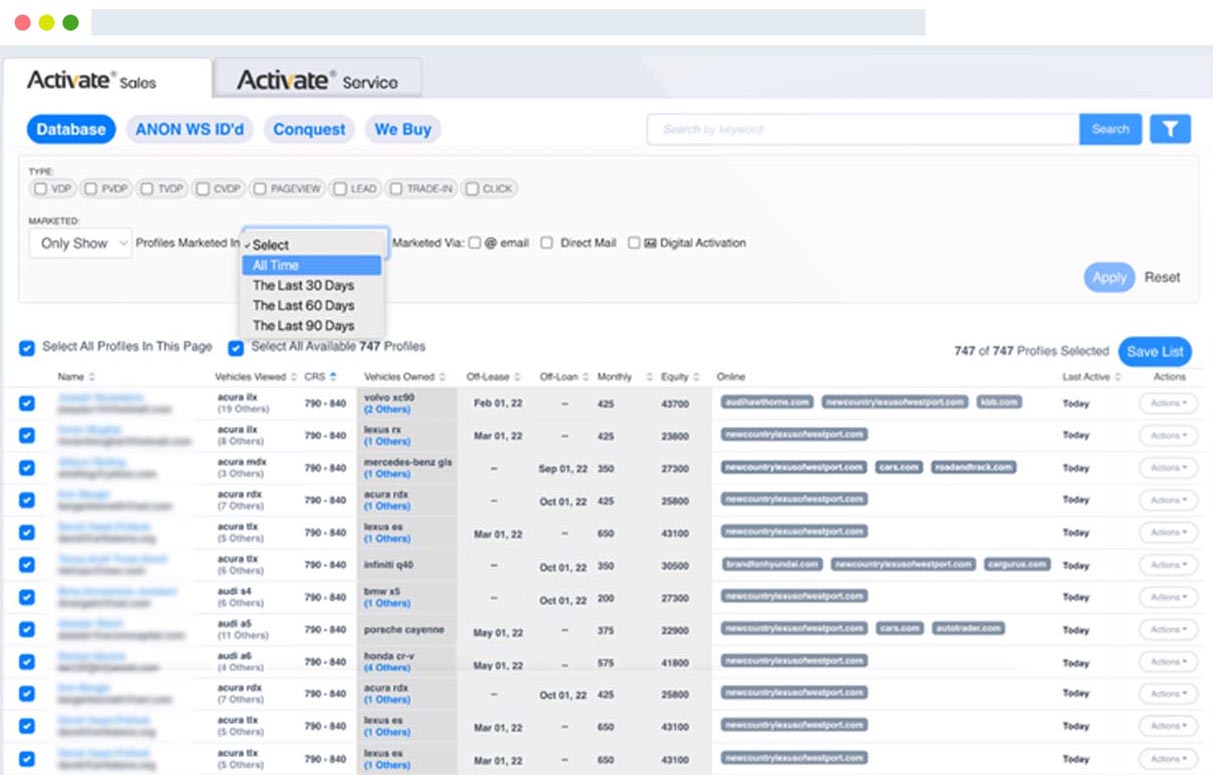The height and width of the screenshot is (775, 1213).
Task: Apply the selected filters
Action: click(x=1109, y=277)
